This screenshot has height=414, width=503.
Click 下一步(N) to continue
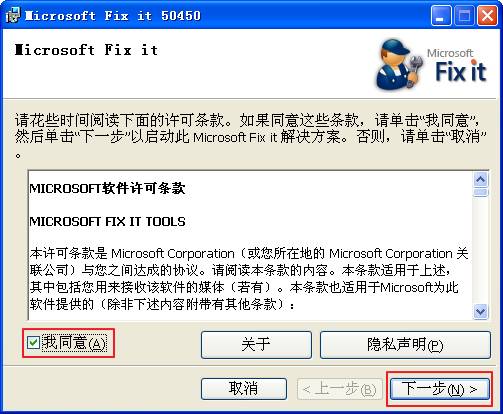[x=440, y=389]
